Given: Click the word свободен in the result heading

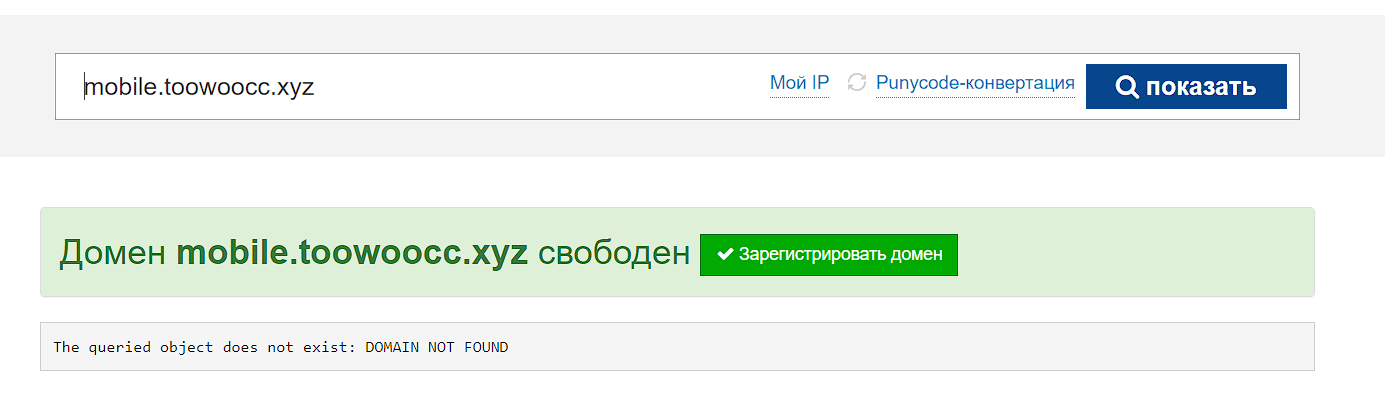Looking at the screenshot, I should point(614,253).
